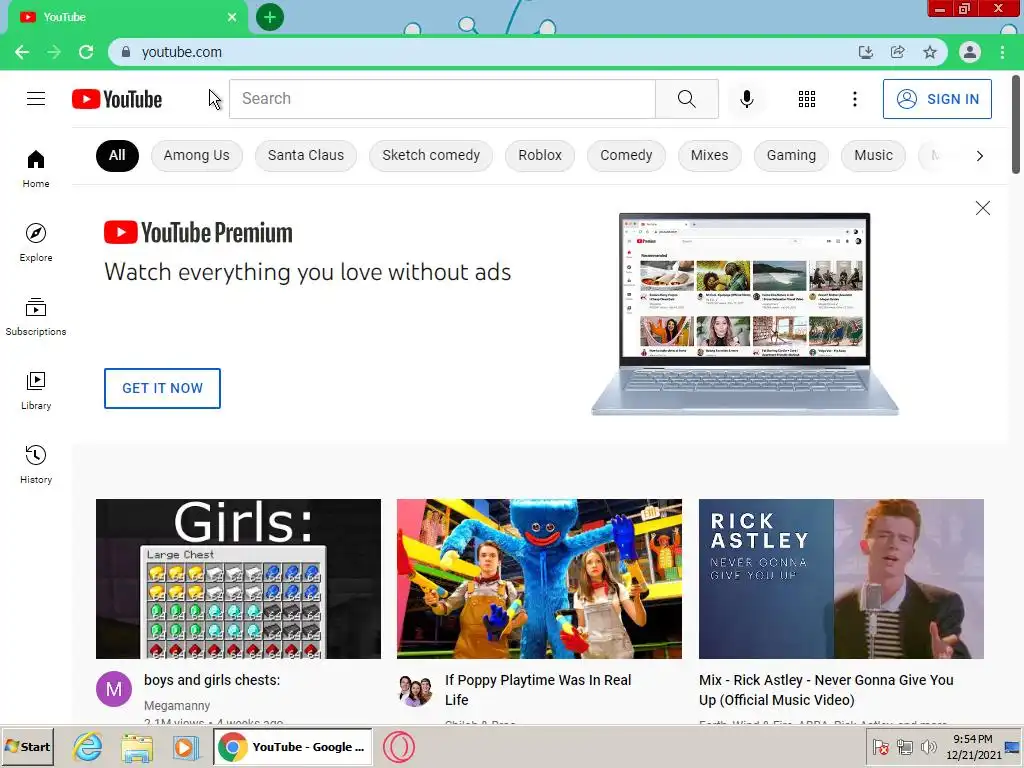The image size is (1024, 768).
Task: Open Chrome three-dot menu
Action: pos(1002,52)
